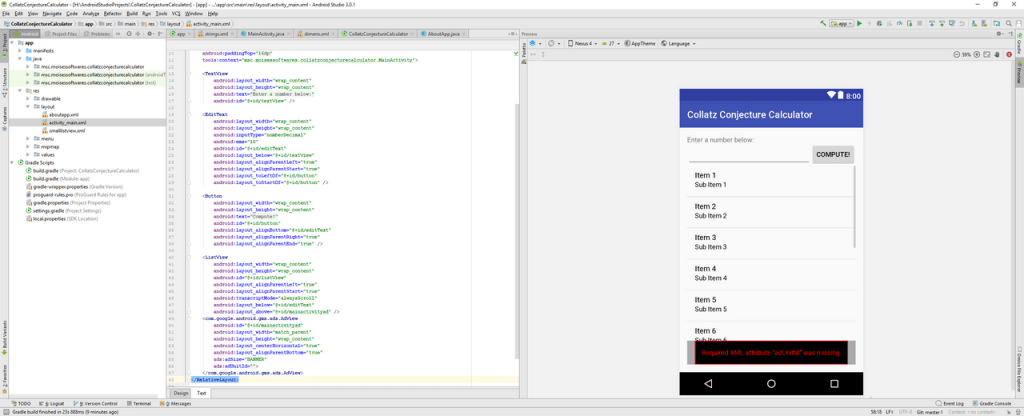Open the Refactor menu
The image size is (1024, 416).
coord(113,13)
